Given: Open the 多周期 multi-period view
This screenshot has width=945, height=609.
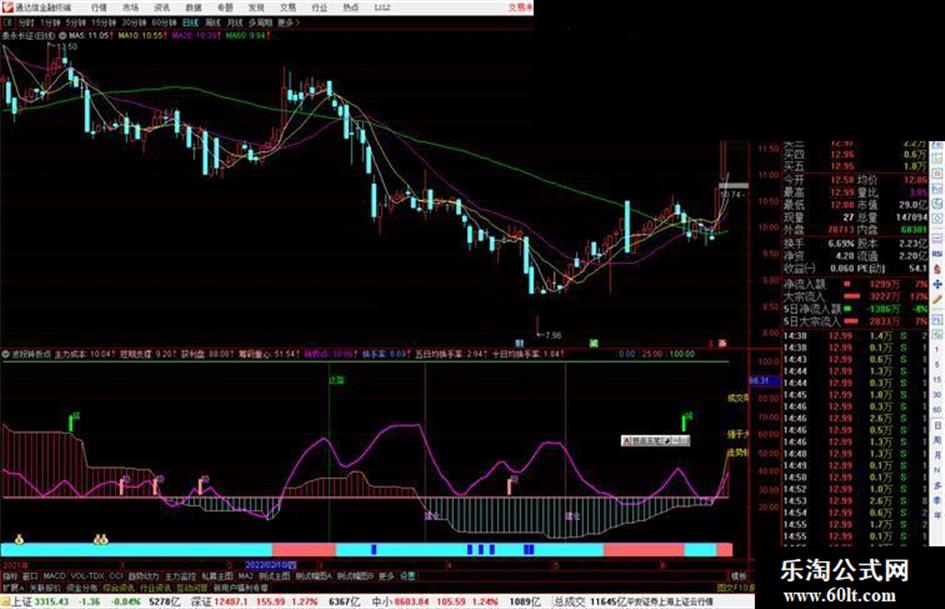Looking at the screenshot, I should pyautogui.click(x=260, y=23).
